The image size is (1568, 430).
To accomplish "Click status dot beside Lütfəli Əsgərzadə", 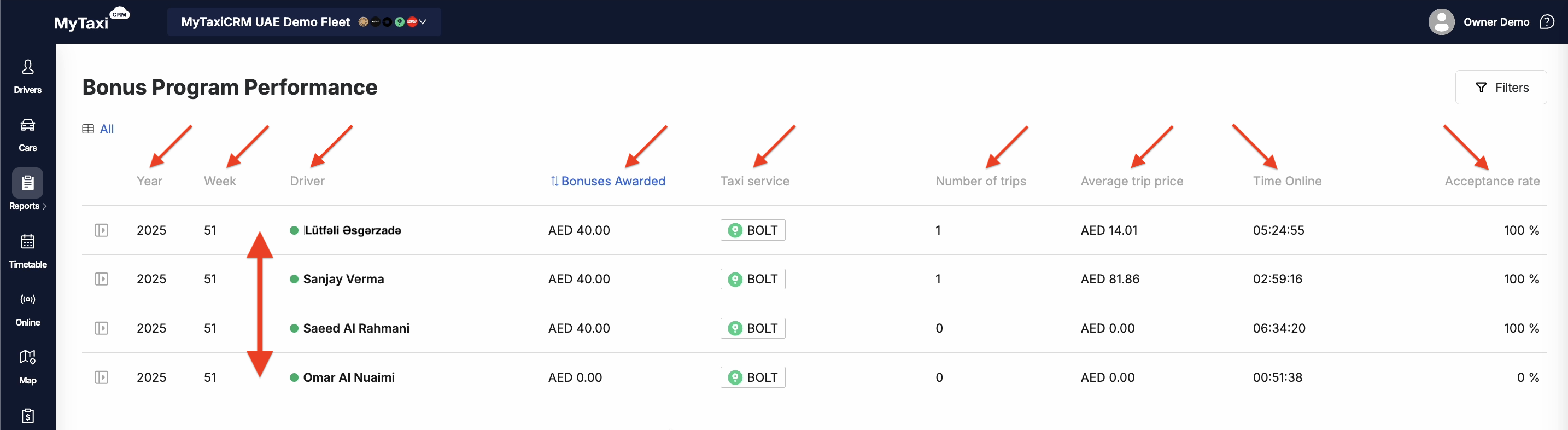I will (294, 230).
